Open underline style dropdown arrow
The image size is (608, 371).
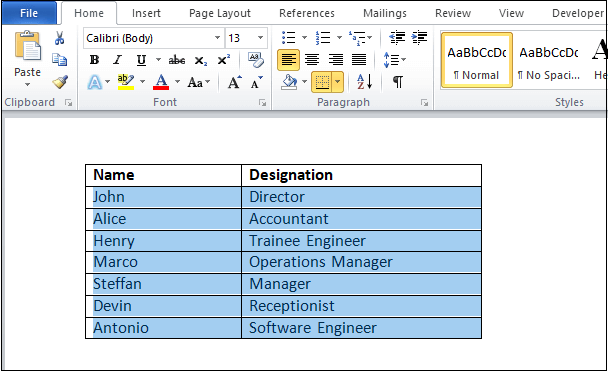click(158, 60)
